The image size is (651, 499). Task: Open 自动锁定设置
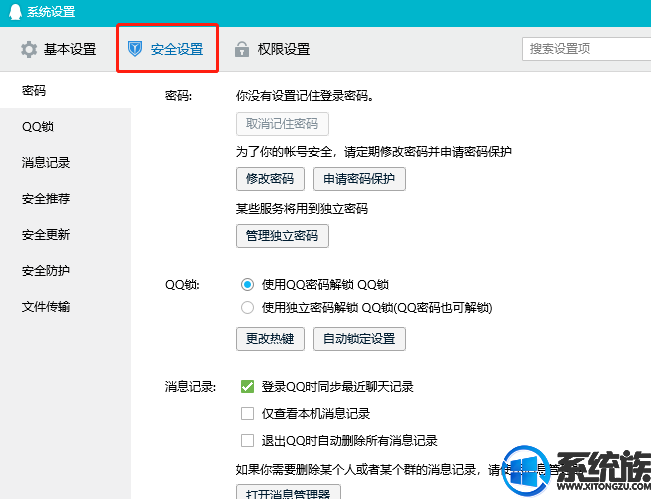click(359, 339)
